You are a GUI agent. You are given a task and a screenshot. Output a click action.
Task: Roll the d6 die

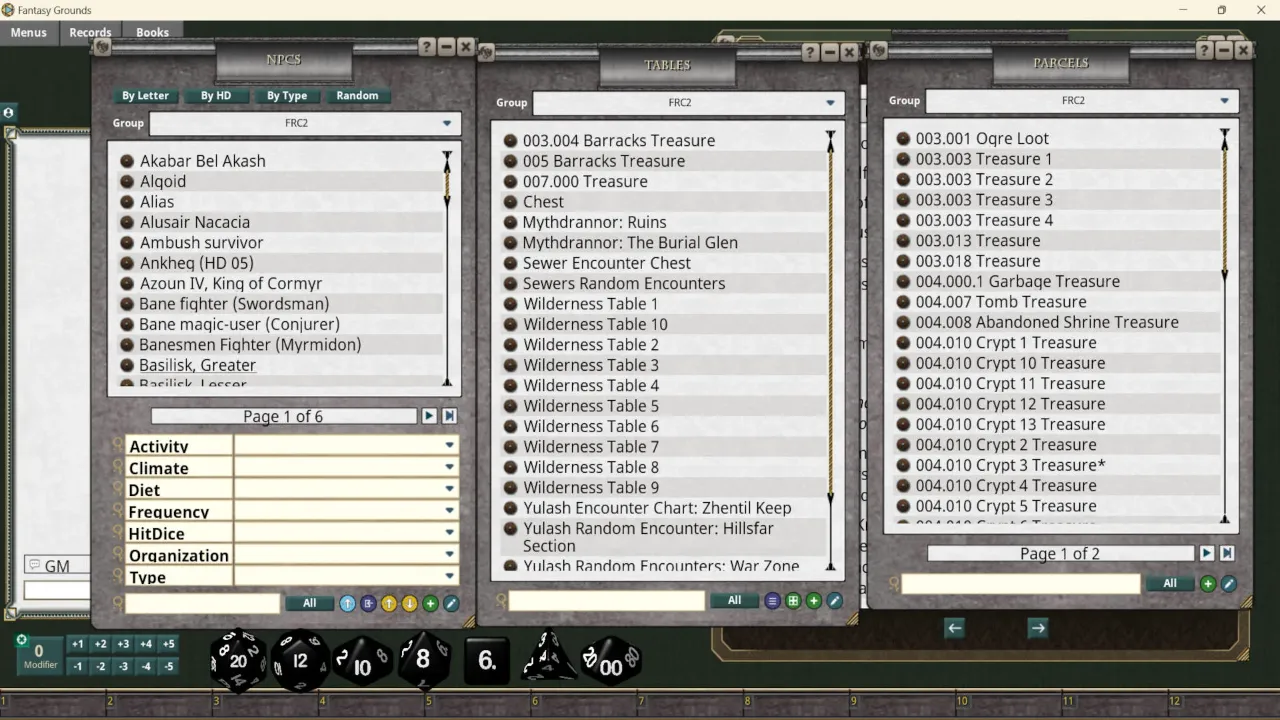[487, 660]
